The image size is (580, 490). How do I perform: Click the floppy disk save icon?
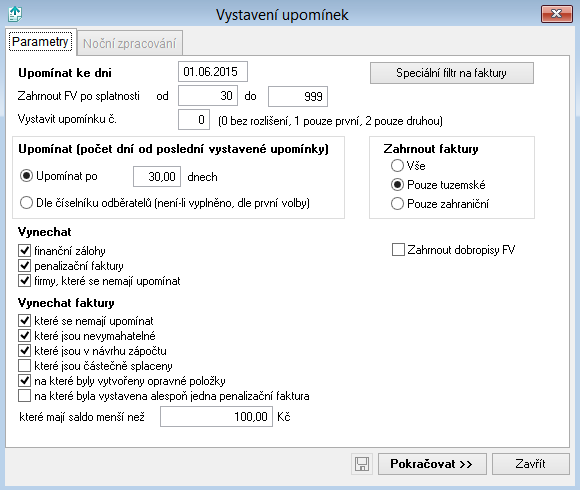click(362, 464)
